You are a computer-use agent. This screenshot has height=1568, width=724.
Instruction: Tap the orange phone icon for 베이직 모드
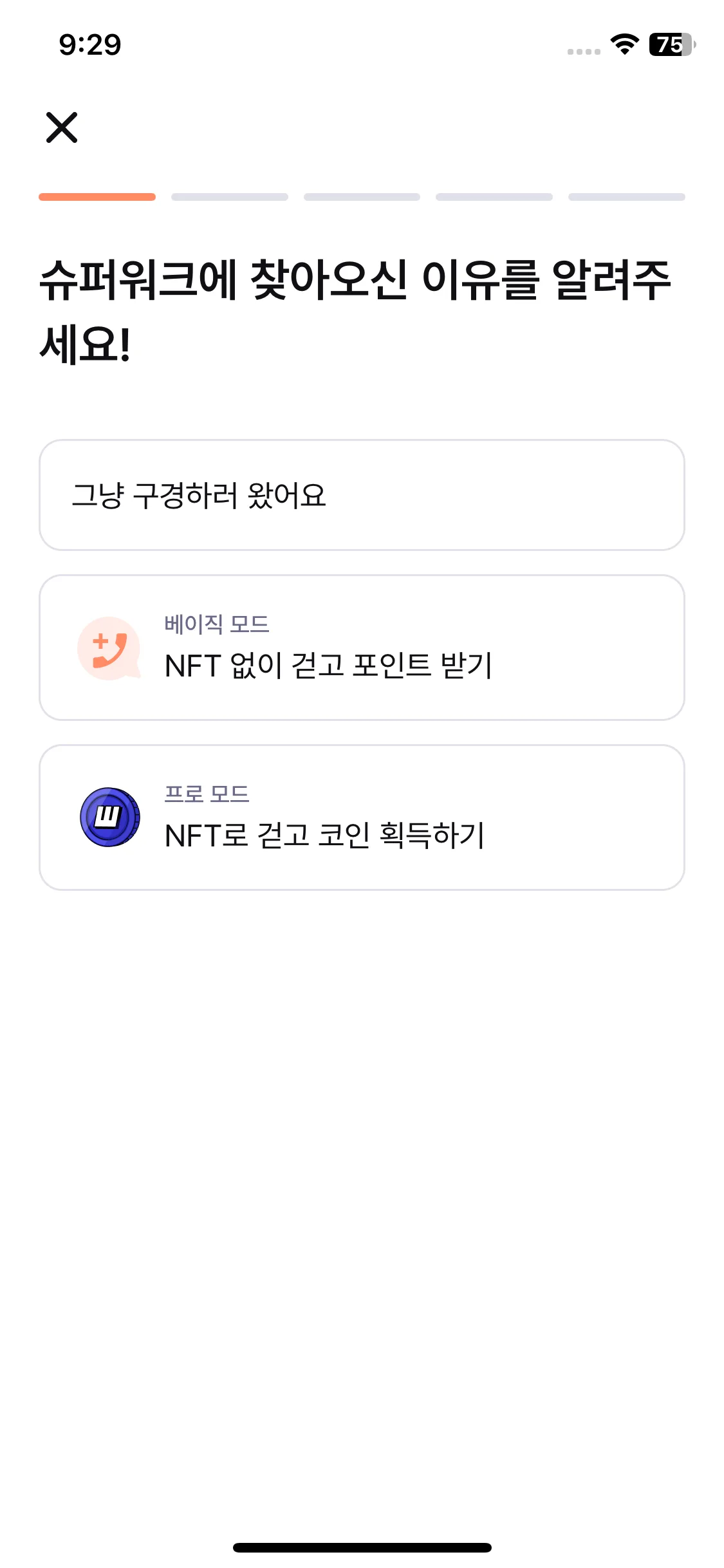point(109,648)
